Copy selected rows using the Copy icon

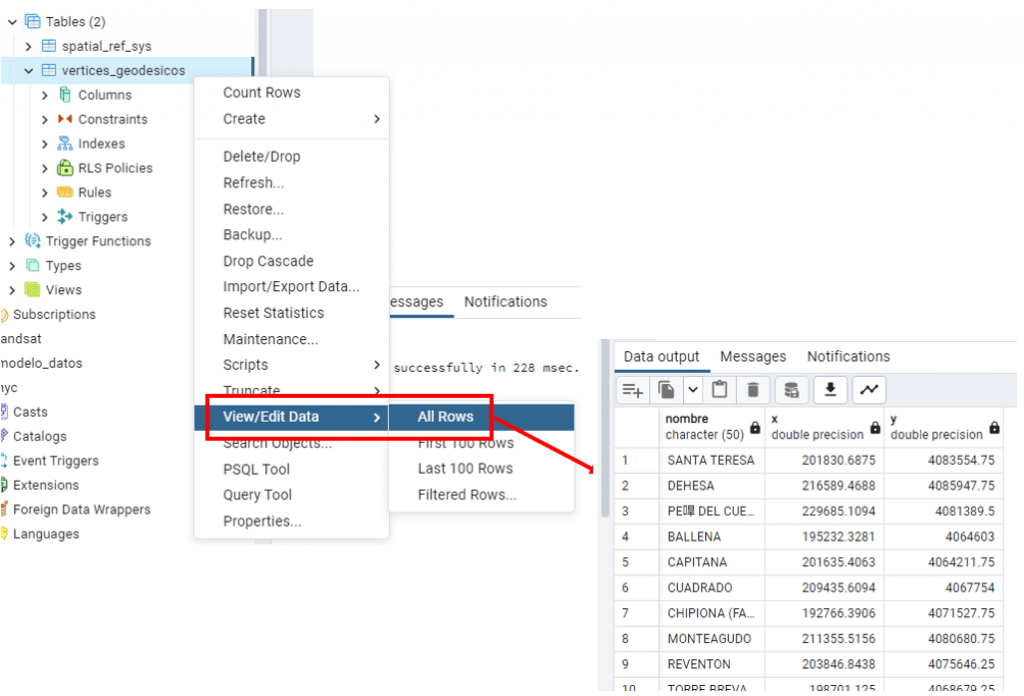click(x=666, y=390)
